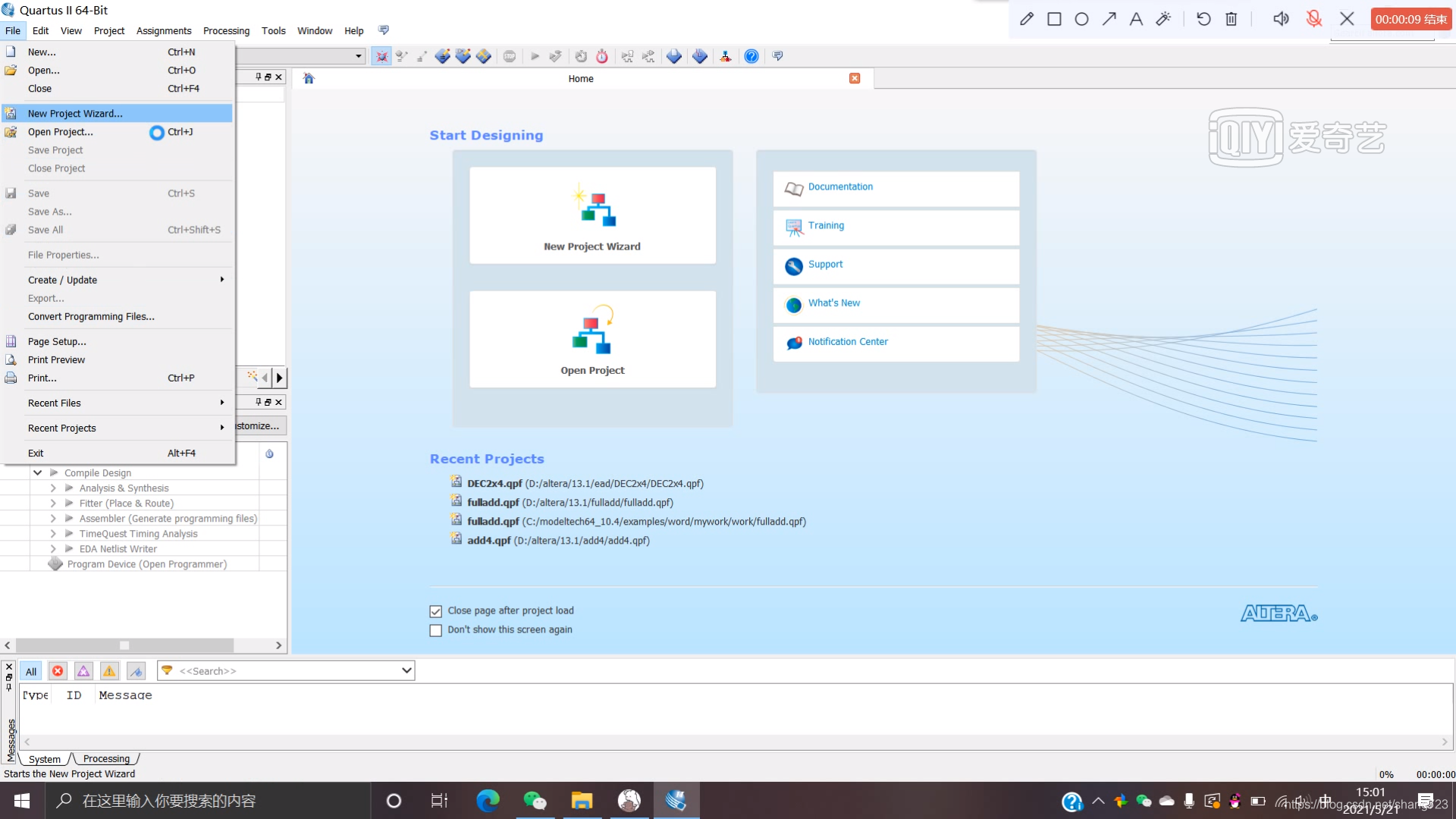Image resolution: width=1456 pixels, height=819 pixels.
Task: Click Program Device (Open Programmer) task
Action: 146,564
